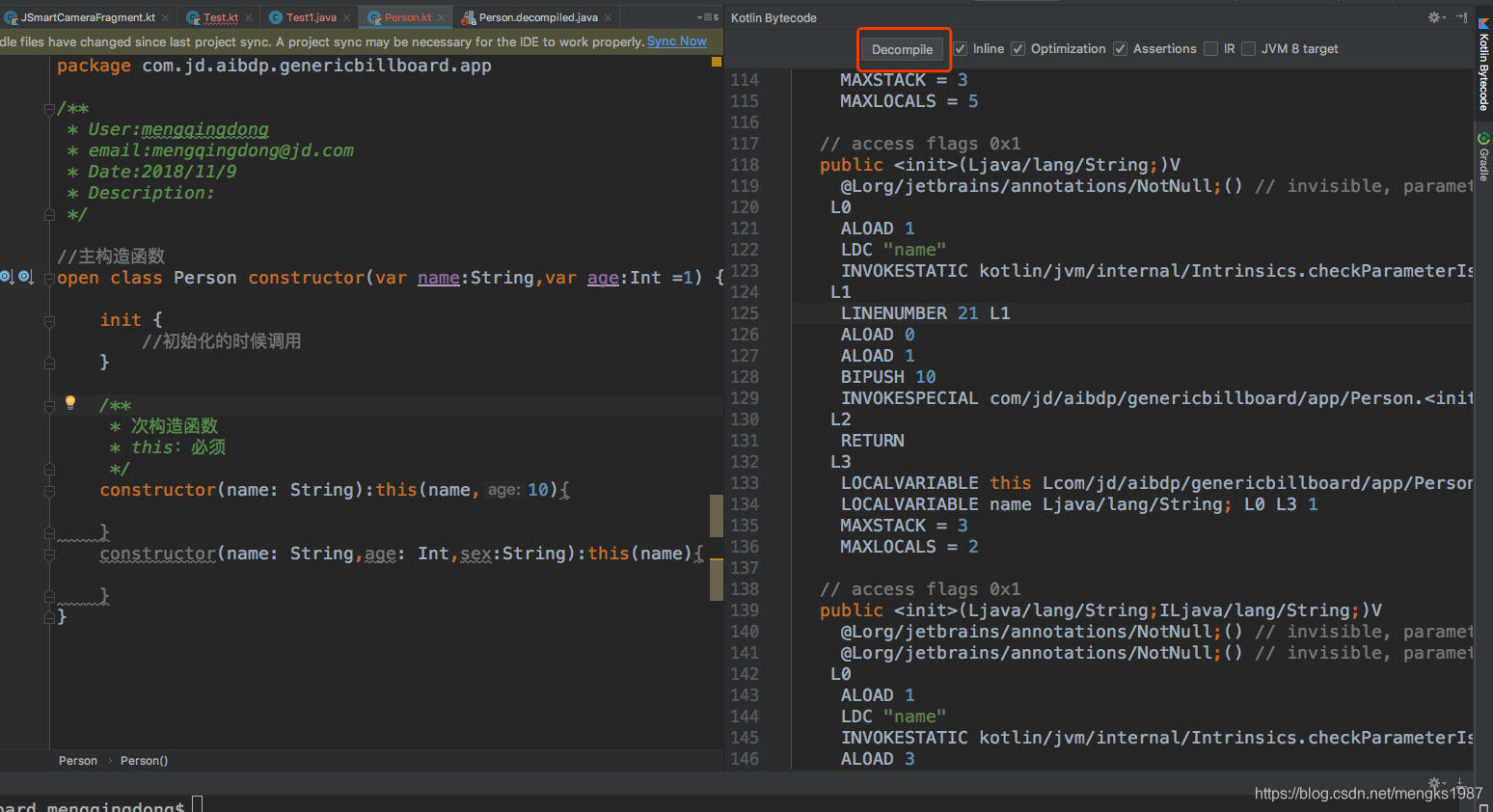Switch to the Test.kt tab
This screenshot has height=812, width=1493.
click(x=220, y=17)
